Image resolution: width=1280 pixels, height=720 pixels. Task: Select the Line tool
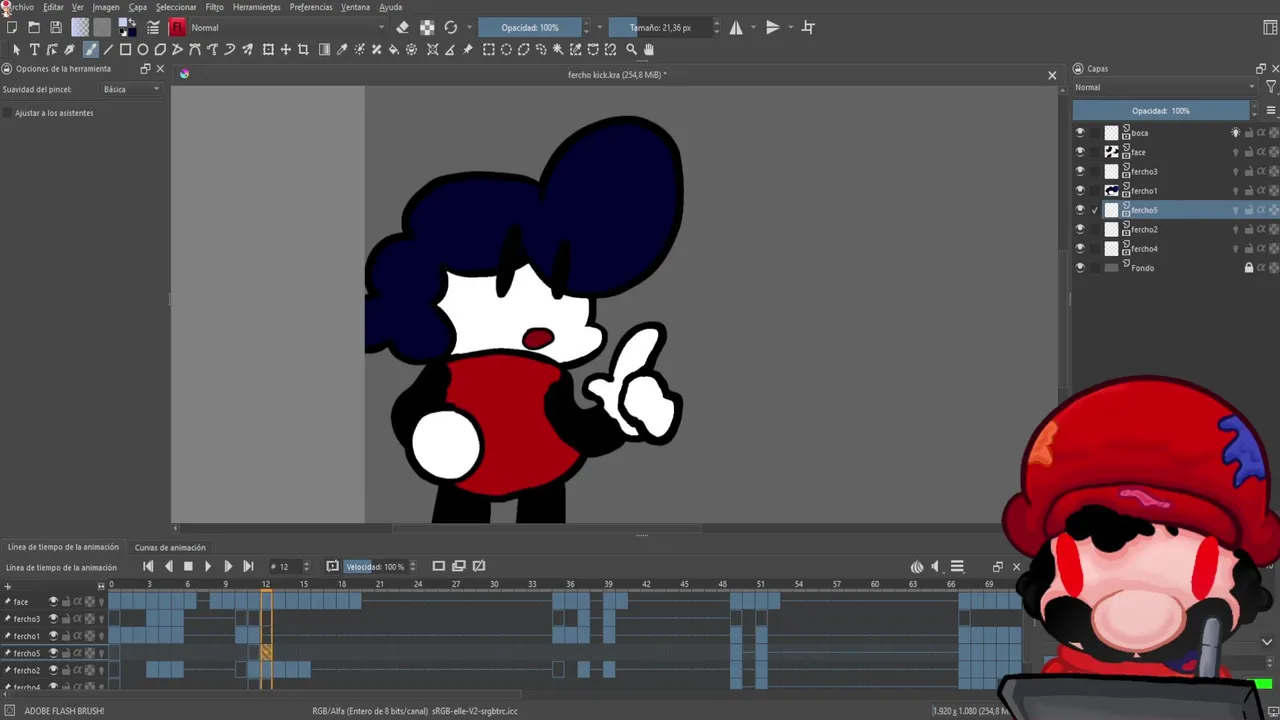pyautogui.click(x=108, y=49)
